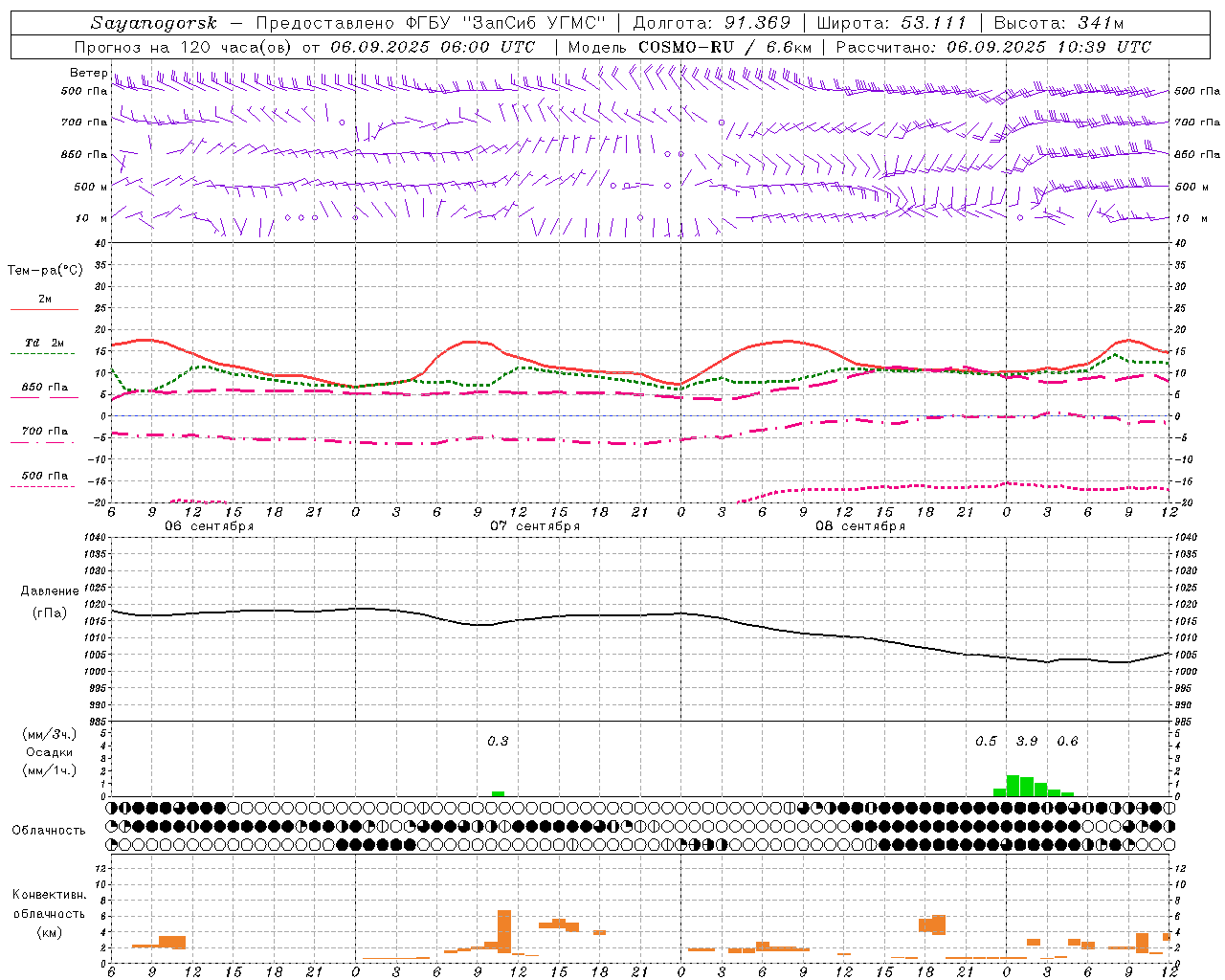The image size is (1225, 980).
Task: Click the '(мм/1ч.)' units label
Action: pyautogui.click(x=49, y=770)
